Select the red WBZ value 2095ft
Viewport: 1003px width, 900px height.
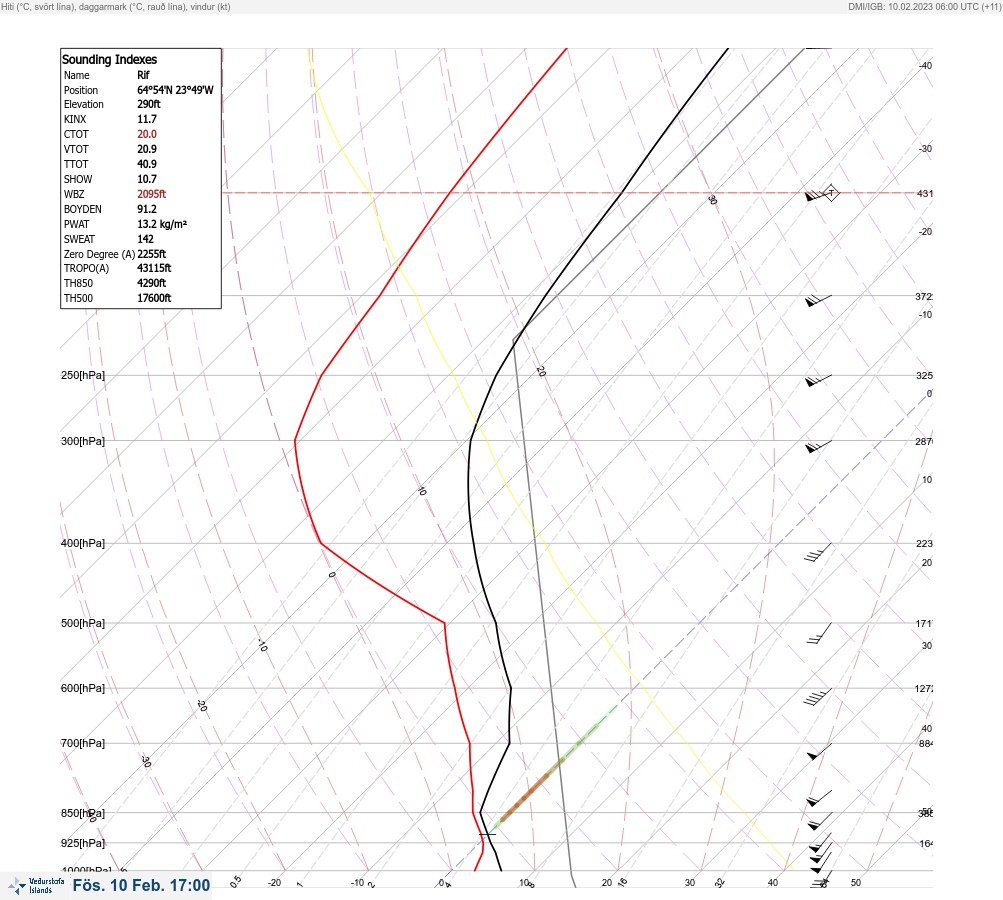[152, 194]
